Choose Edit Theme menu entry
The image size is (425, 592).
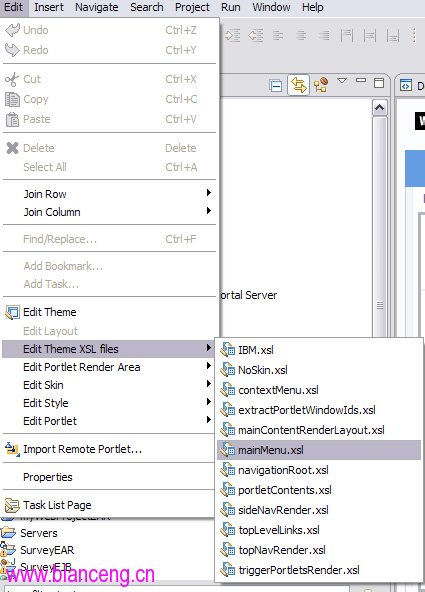pyautogui.click(x=109, y=312)
